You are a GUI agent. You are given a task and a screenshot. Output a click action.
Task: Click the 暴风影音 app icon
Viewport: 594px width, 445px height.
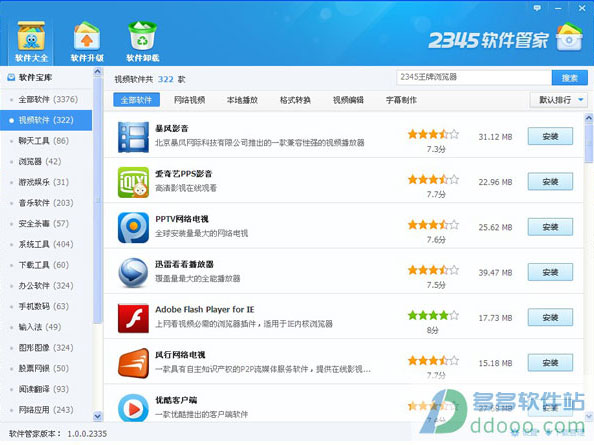click(133, 137)
